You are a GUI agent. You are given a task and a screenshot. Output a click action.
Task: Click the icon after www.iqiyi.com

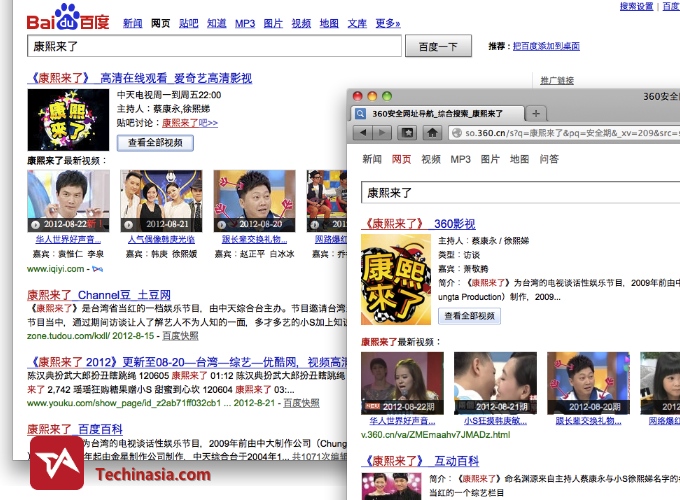click(98, 269)
